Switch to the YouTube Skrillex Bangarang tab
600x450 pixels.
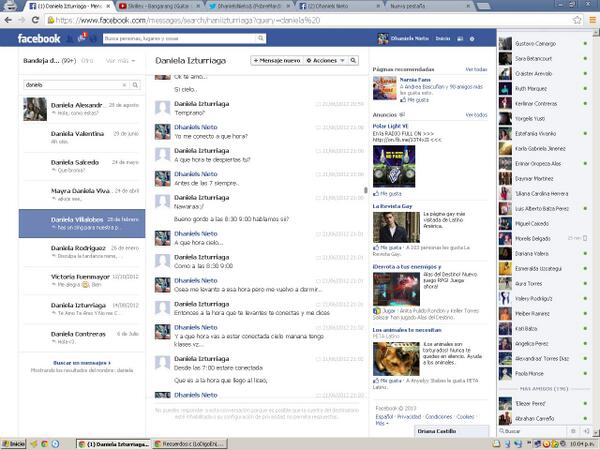click(159, 6)
